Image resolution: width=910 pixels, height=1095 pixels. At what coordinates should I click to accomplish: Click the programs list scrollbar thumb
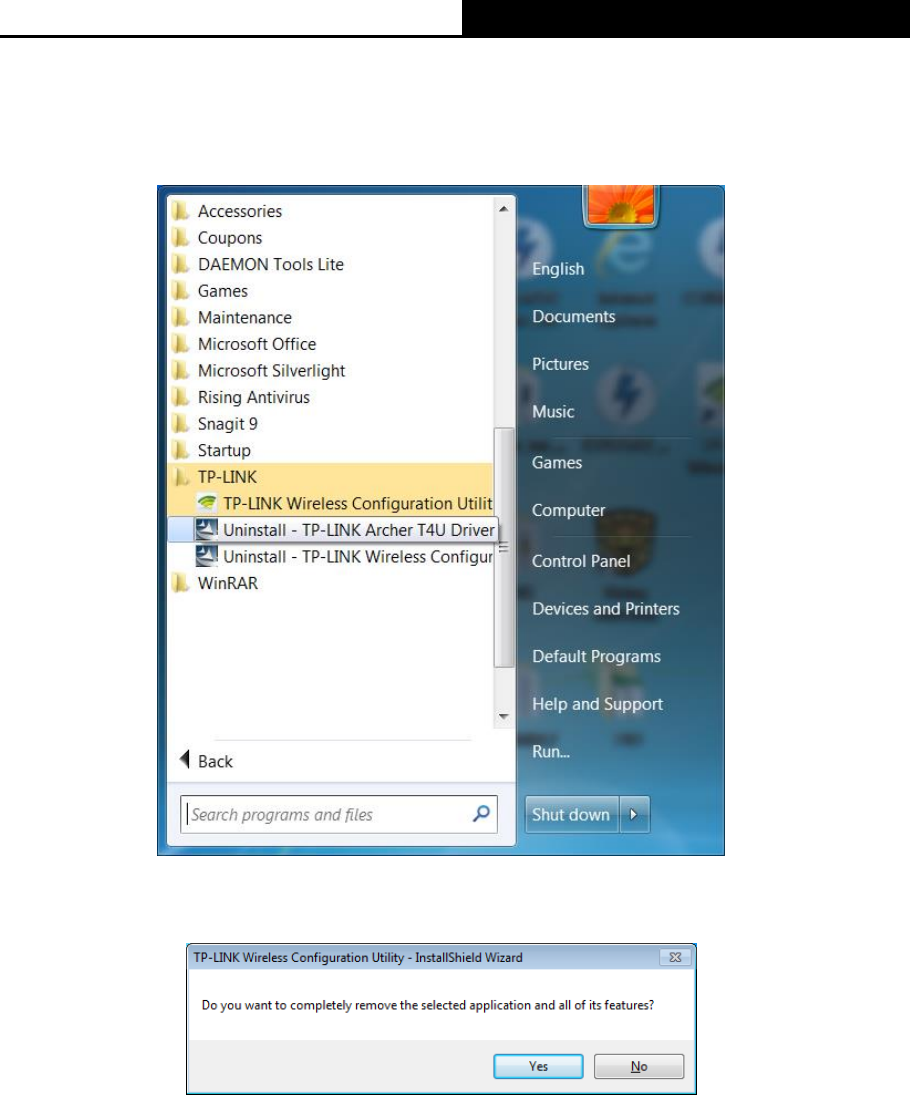pyautogui.click(x=504, y=547)
